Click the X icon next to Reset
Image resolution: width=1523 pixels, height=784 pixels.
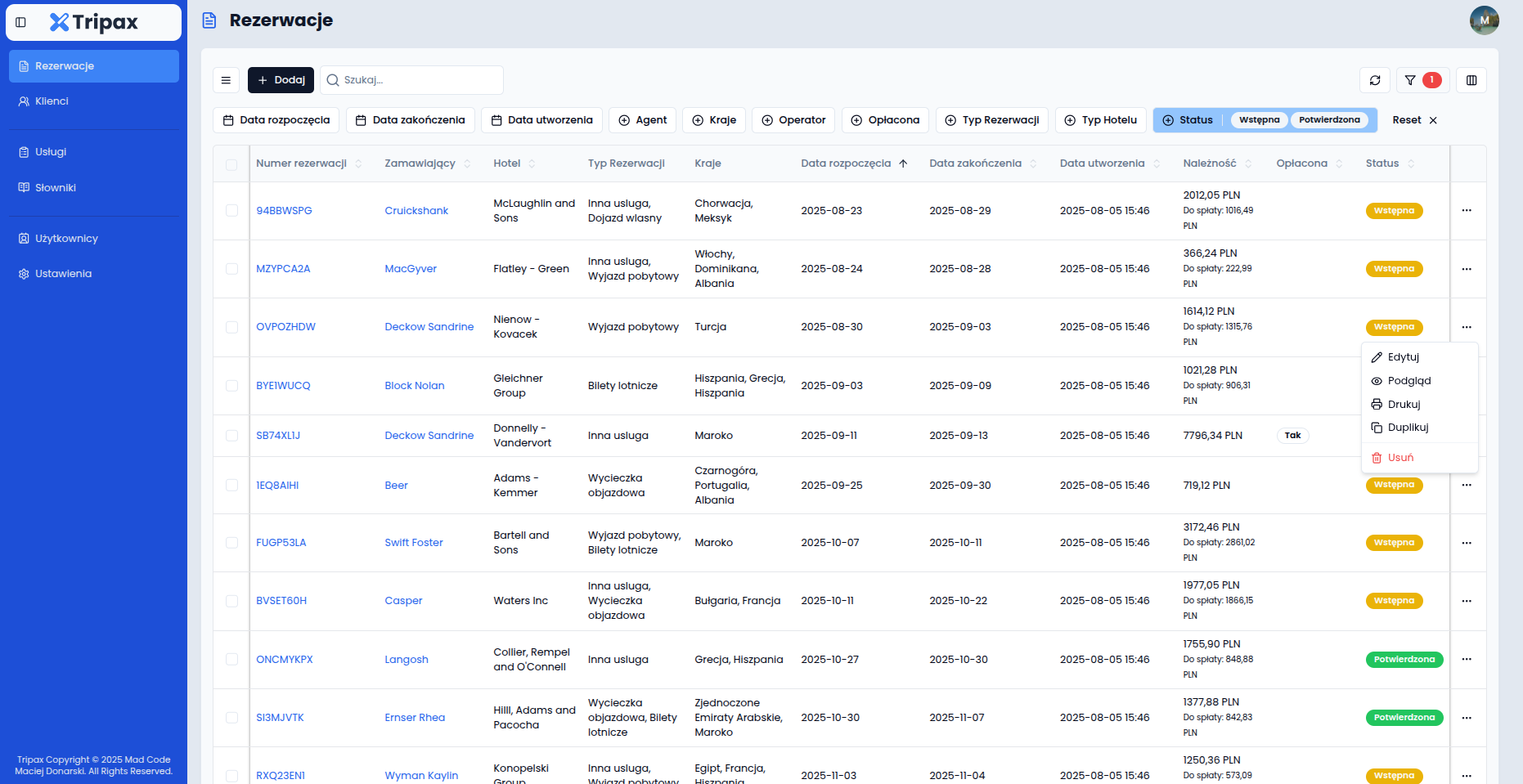[1433, 120]
